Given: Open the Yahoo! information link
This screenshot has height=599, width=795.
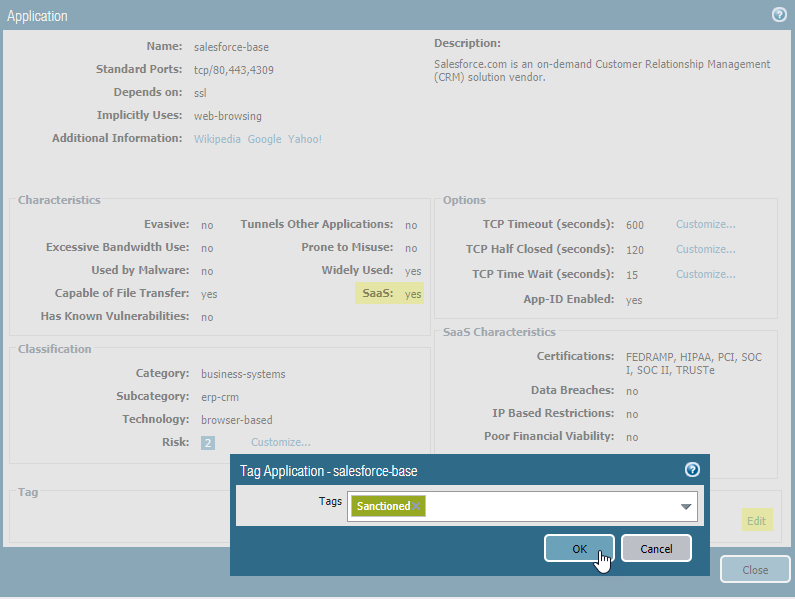Looking at the screenshot, I should [x=305, y=139].
